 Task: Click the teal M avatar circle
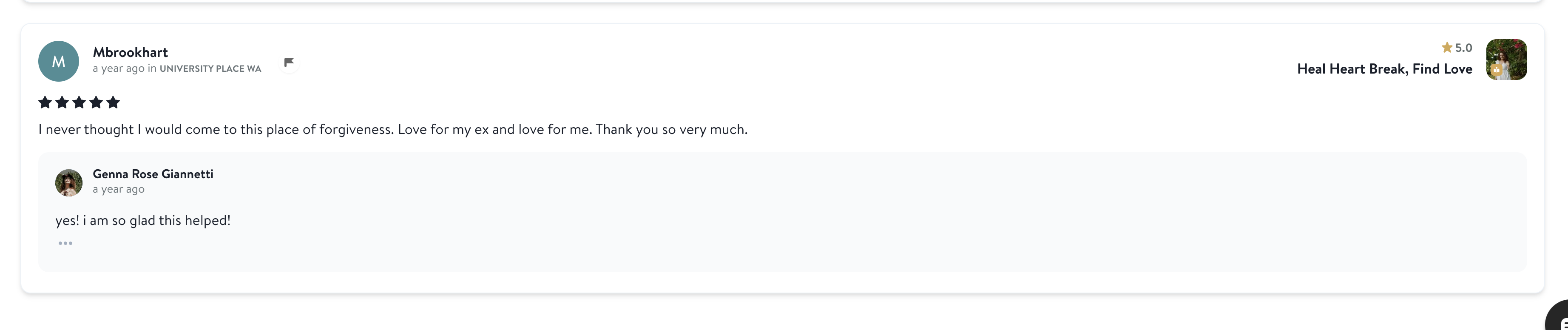pos(58,61)
